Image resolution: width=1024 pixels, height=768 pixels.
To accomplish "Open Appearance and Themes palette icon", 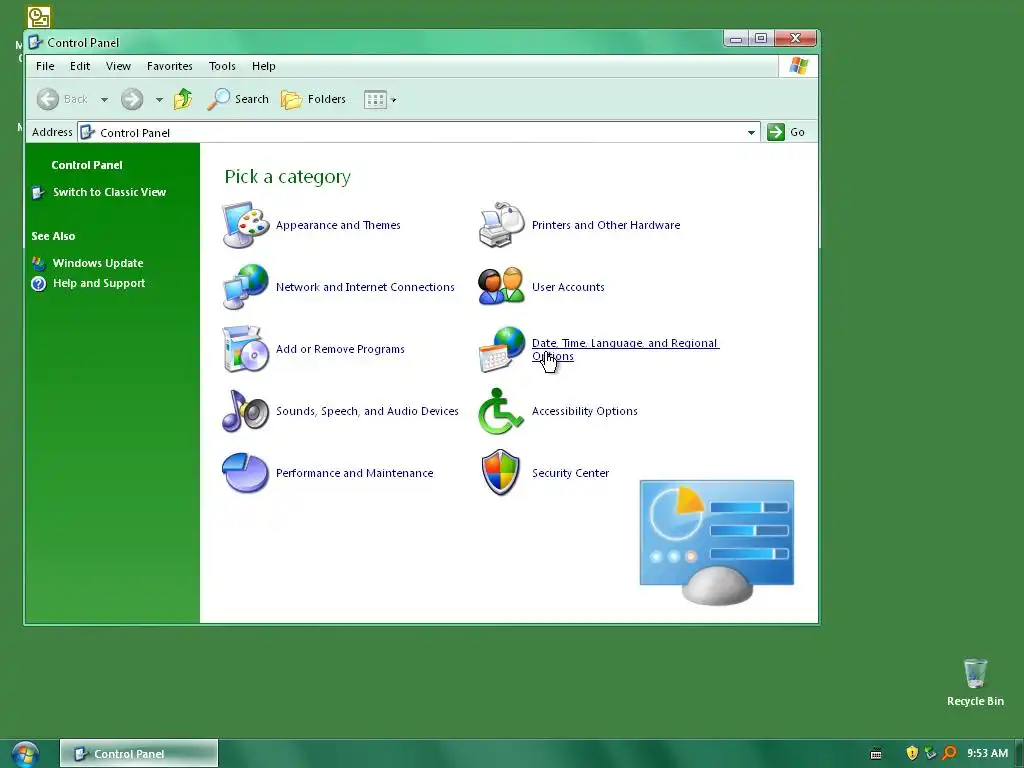I will point(246,225).
